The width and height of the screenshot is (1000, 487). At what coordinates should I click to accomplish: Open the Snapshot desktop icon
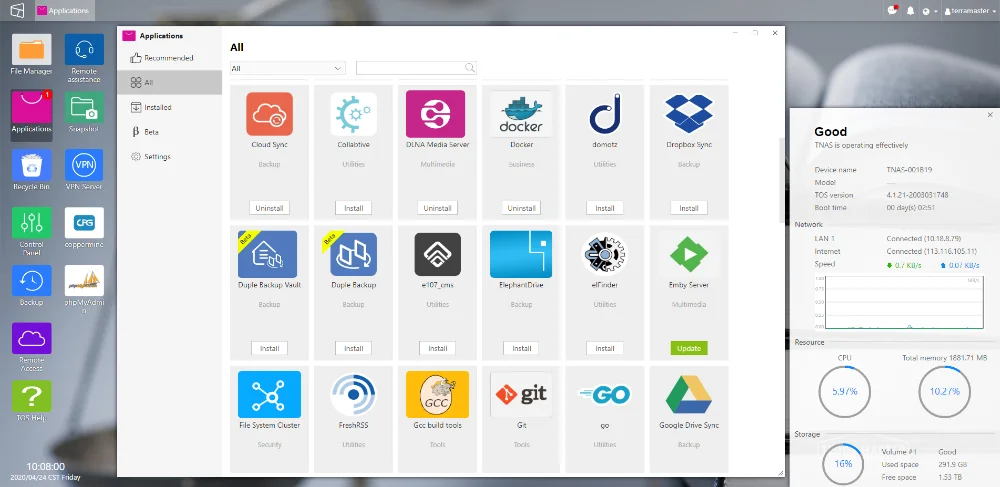point(84,107)
